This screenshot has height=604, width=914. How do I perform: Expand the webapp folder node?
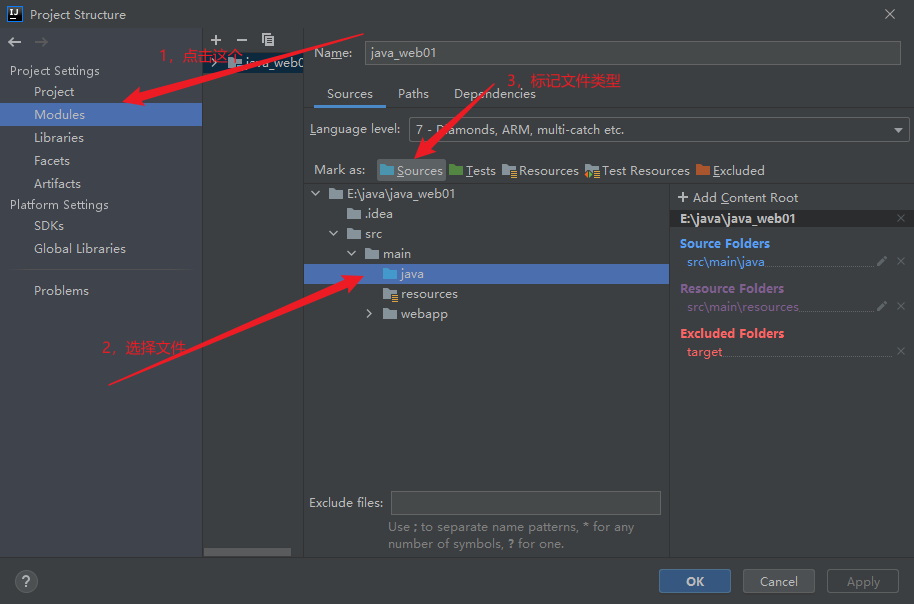[370, 314]
